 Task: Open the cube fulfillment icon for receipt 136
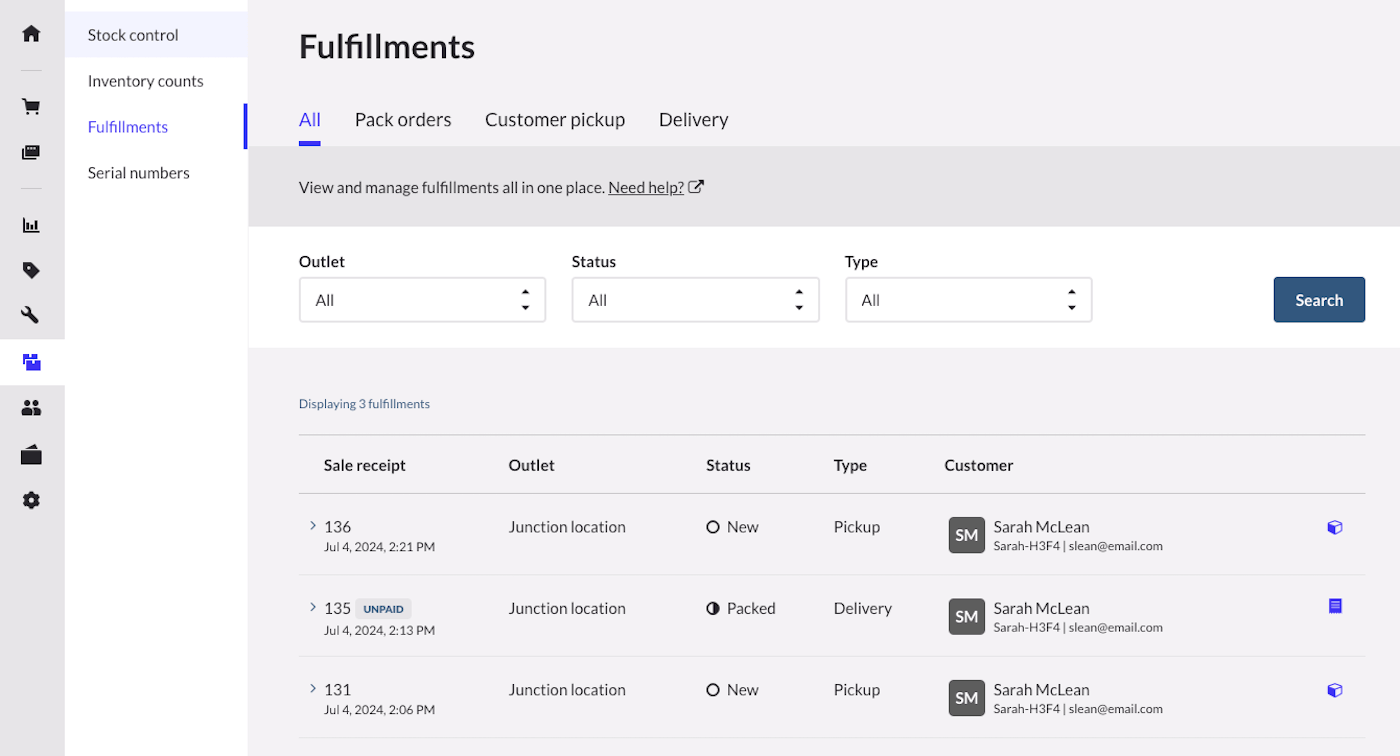pyautogui.click(x=1335, y=527)
